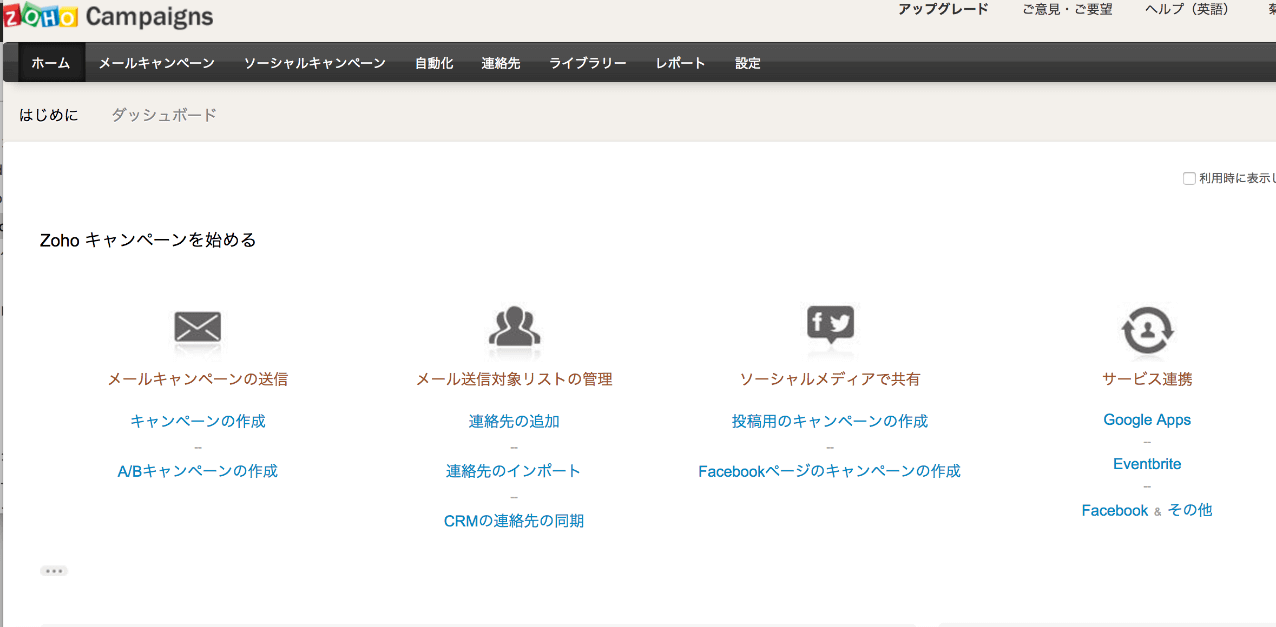Open the Facebook integration link

point(1115,510)
